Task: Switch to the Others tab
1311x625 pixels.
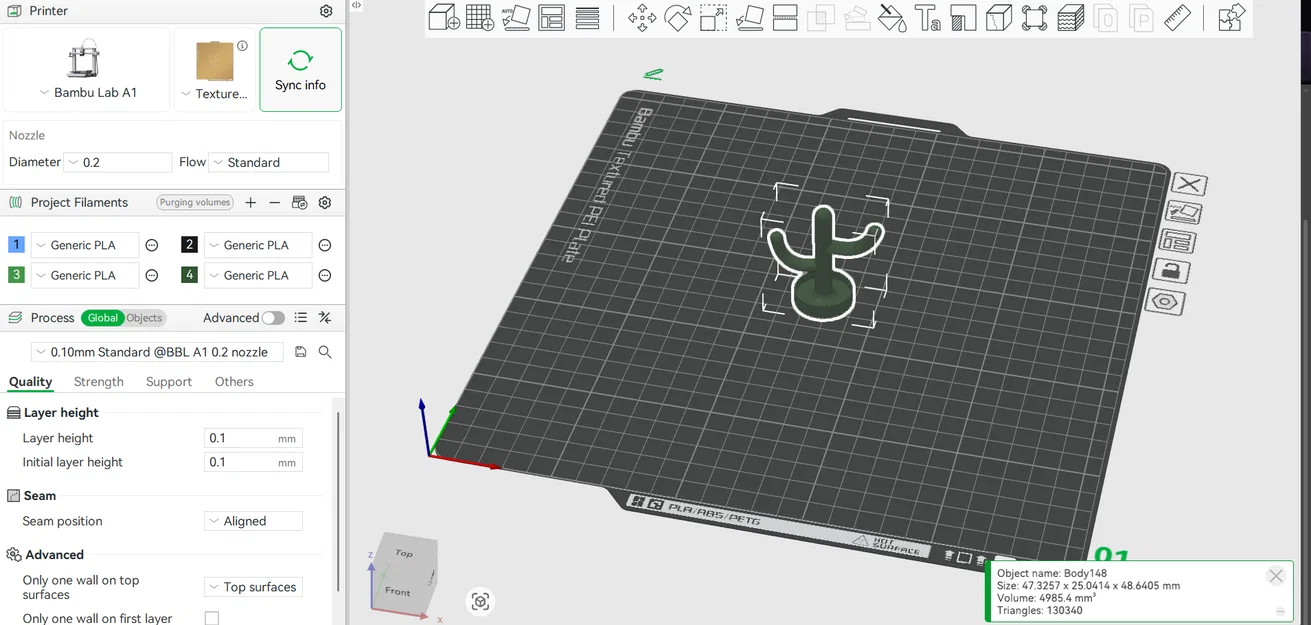Action: coord(234,382)
